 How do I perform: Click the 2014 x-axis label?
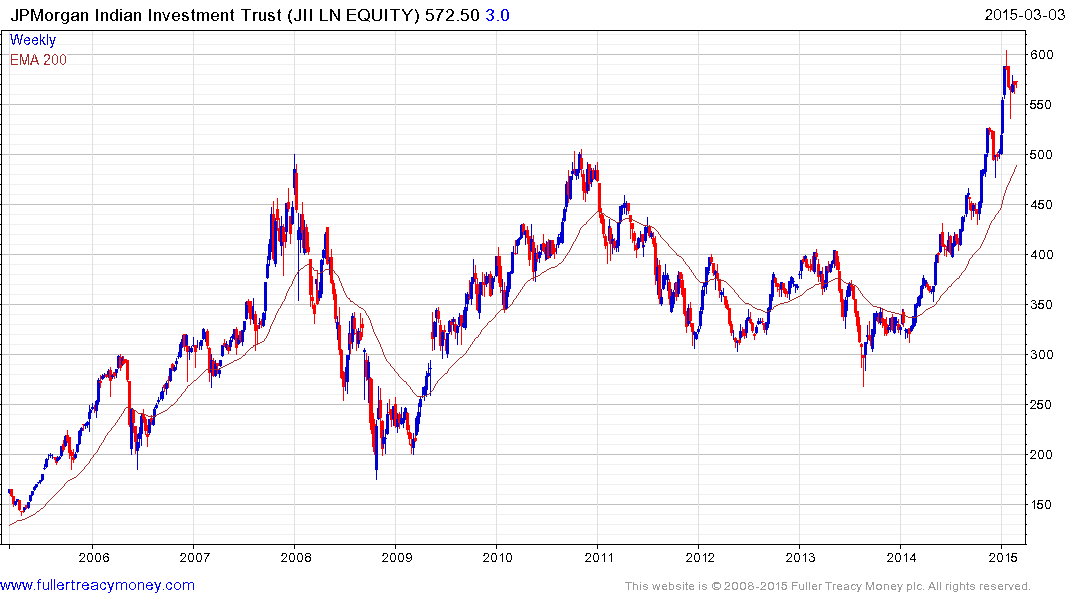pyautogui.click(x=901, y=557)
